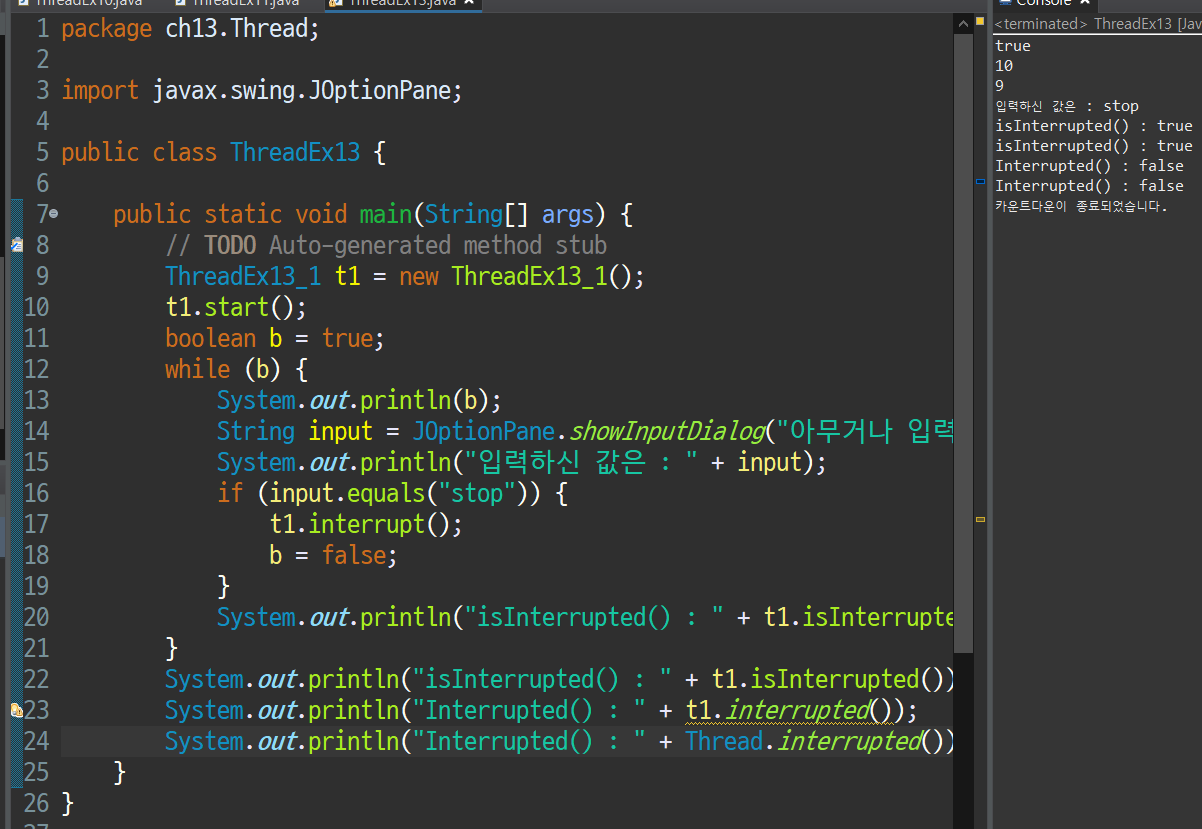Click the "t1.start();" statement
Image resolution: width=1202 pixels, height=829 pixels.
(236, 308)
